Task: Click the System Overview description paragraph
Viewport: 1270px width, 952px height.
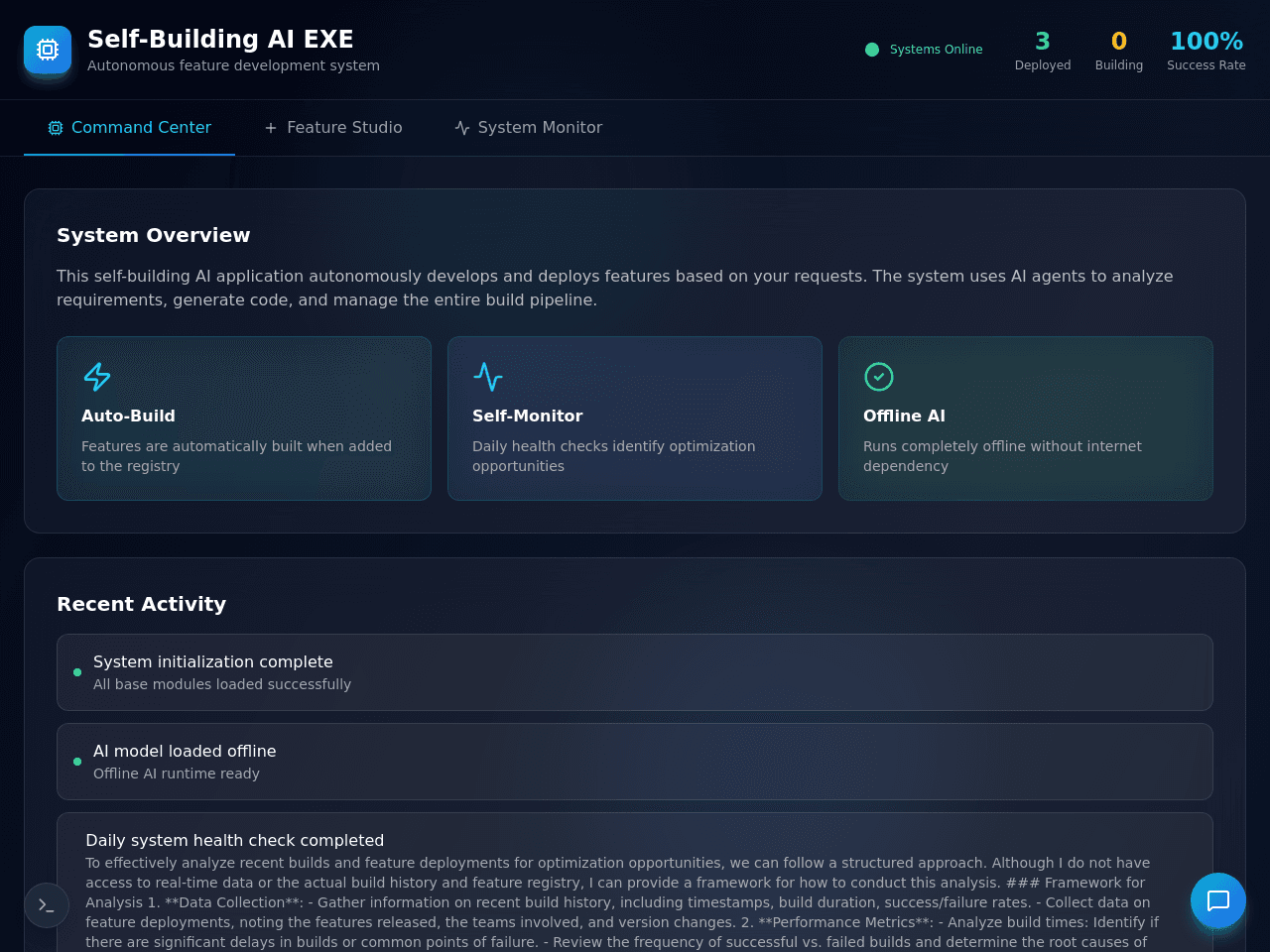Action: click(615, 289)
